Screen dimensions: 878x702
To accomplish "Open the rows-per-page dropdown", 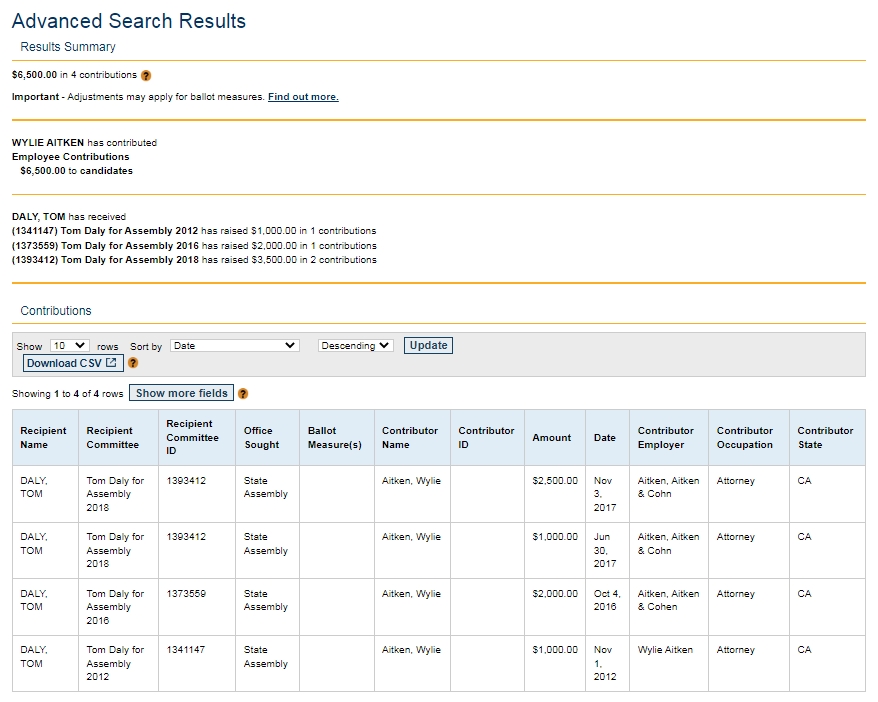I will [x=70, y=346].
